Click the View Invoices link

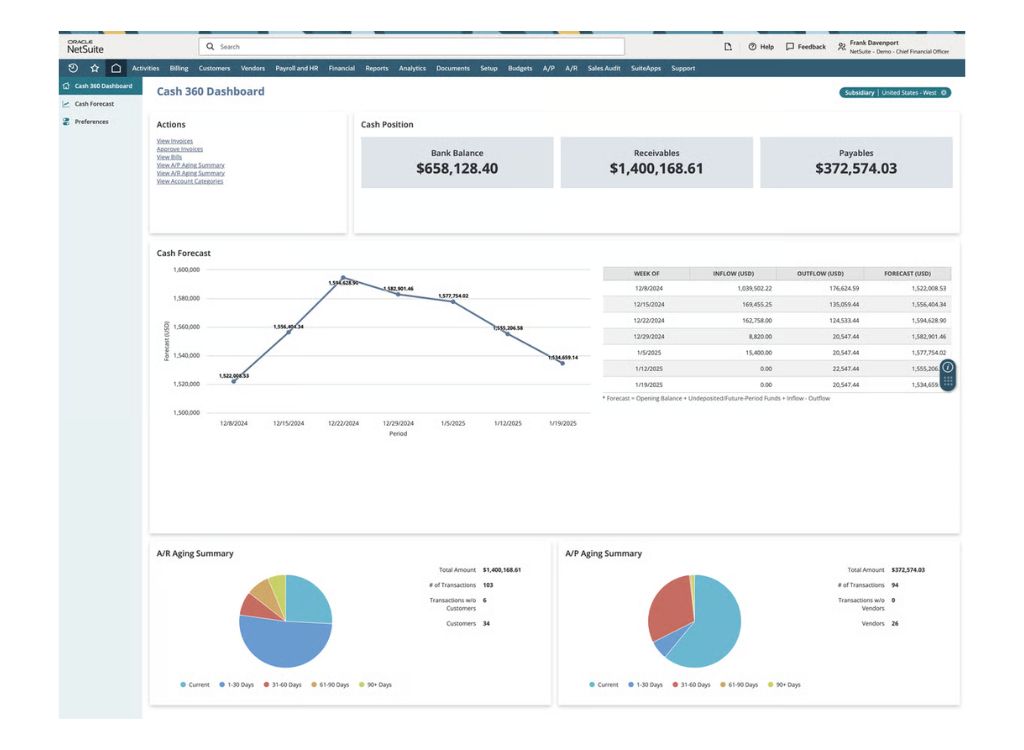(x=175, y=141)
